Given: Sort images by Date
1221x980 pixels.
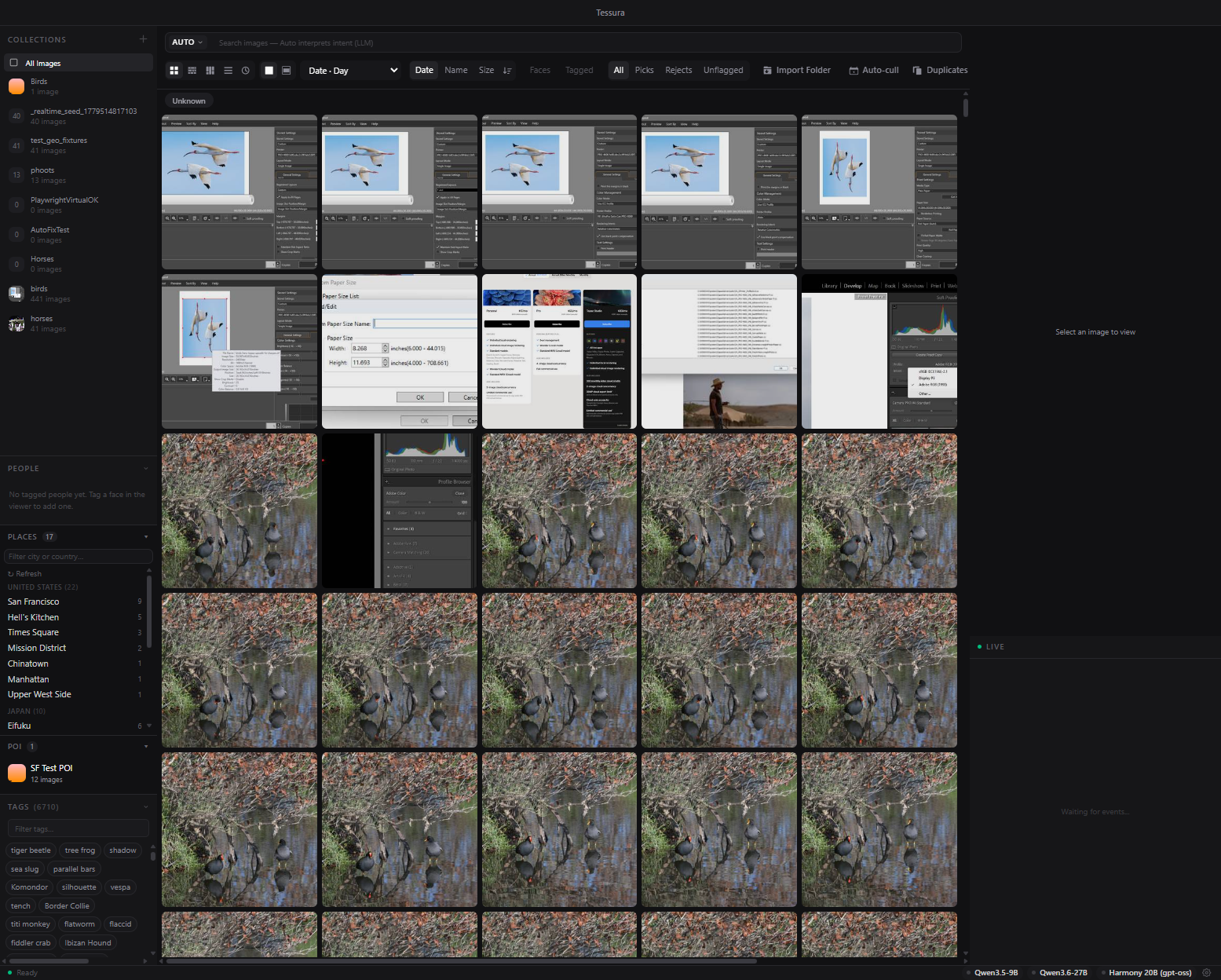Looking at the screenshot, I should [x=424, y=71].
